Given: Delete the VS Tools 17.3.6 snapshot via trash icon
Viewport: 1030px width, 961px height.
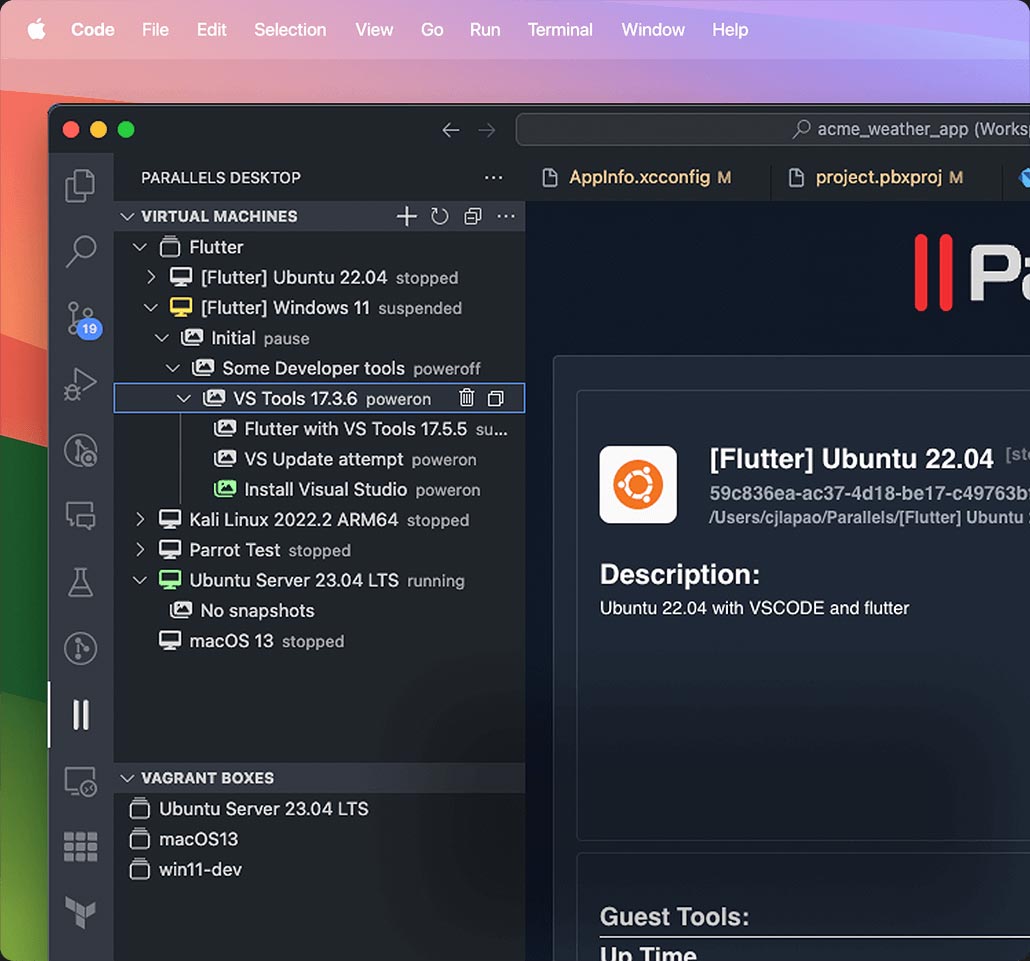Looking at the screenshot, I should coord(466,398).
